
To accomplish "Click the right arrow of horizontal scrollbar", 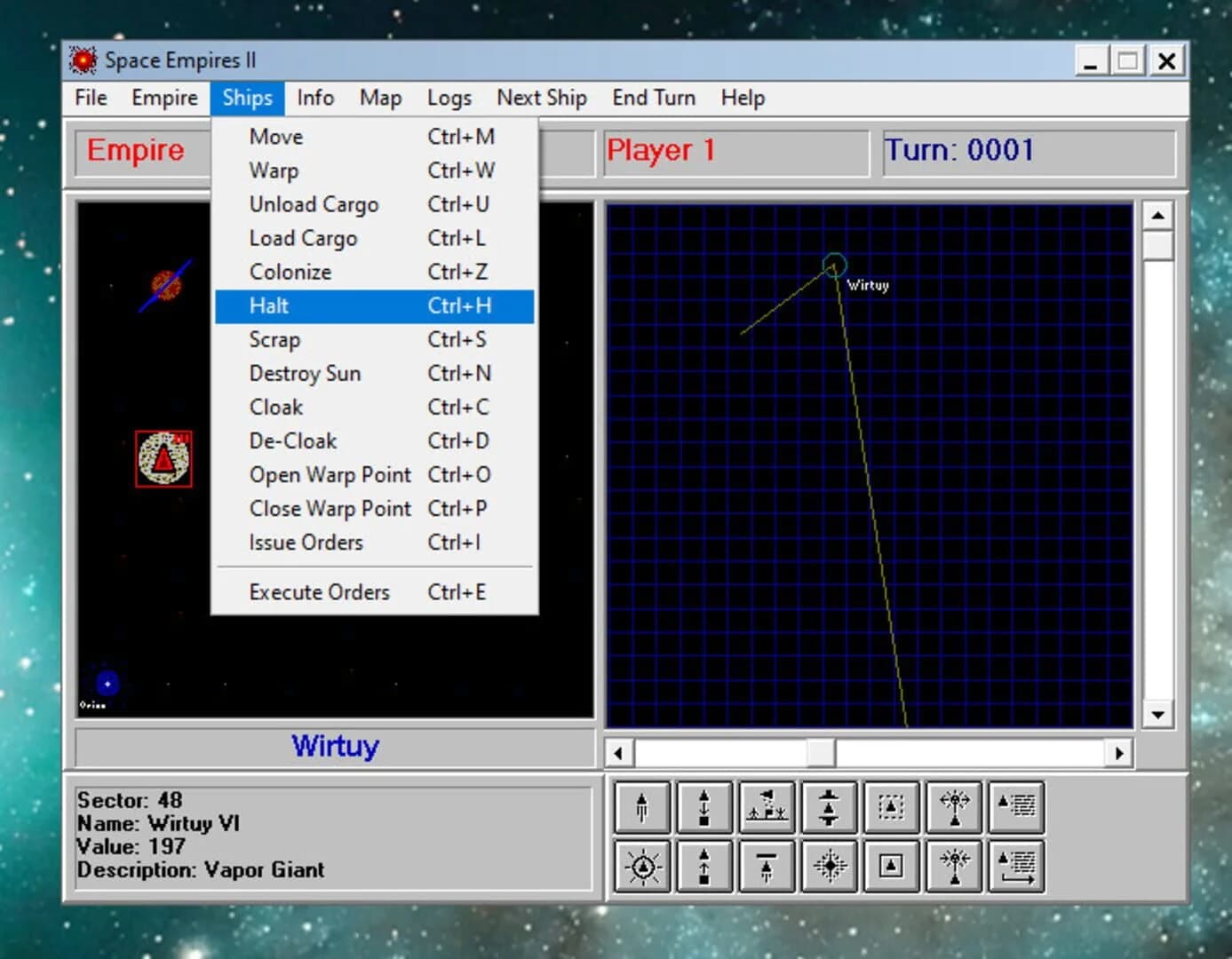I will 1118,752.
